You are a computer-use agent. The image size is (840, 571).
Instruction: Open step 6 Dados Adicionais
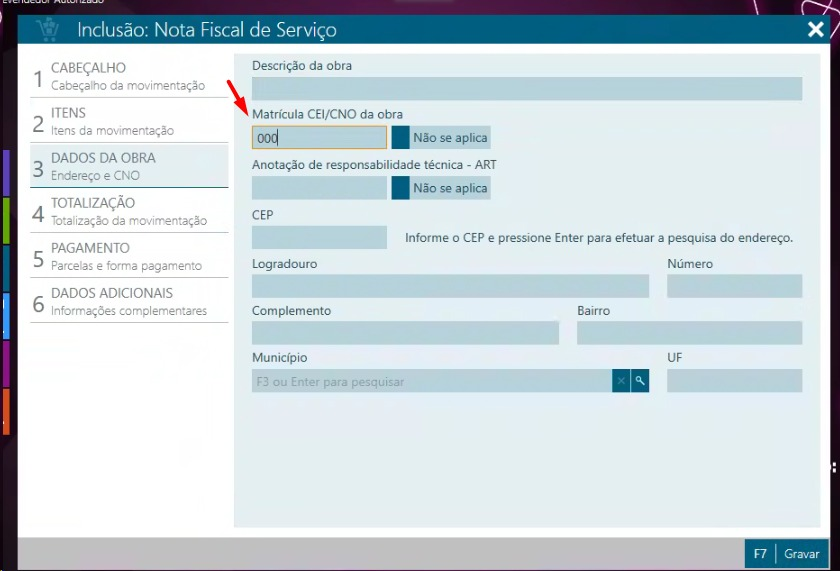[128, 301]
